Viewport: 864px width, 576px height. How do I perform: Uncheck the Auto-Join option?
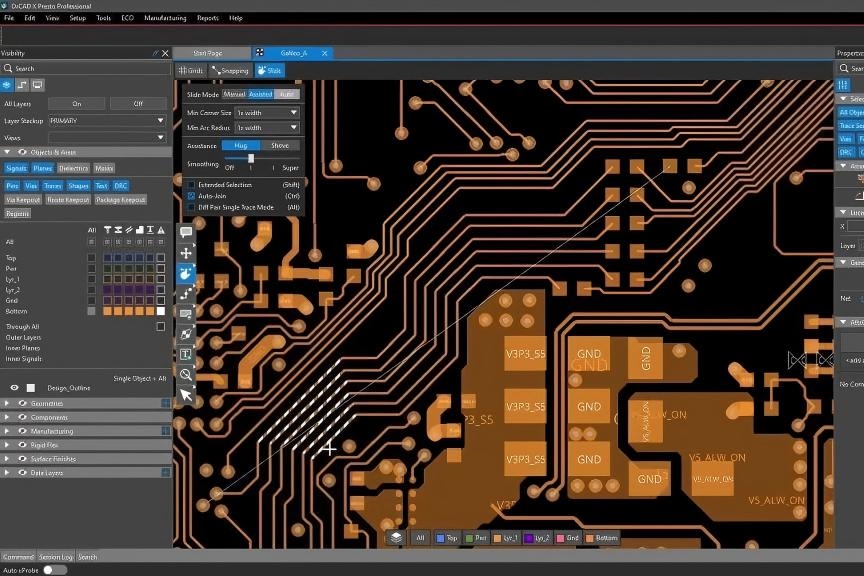point(190,196)
